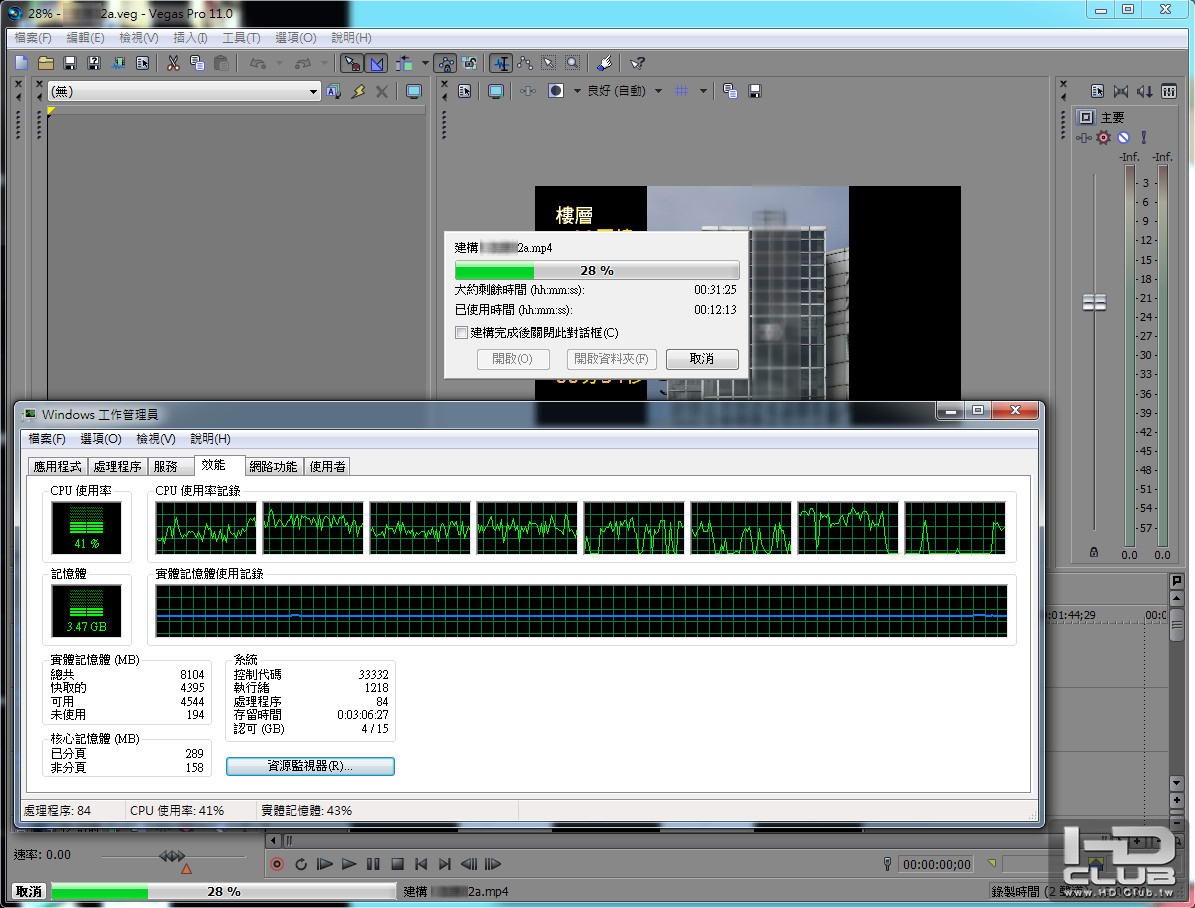1195x908 pixels.
Task: Copy preview snapshot to clipboard icon
Action: pos(730,91)
